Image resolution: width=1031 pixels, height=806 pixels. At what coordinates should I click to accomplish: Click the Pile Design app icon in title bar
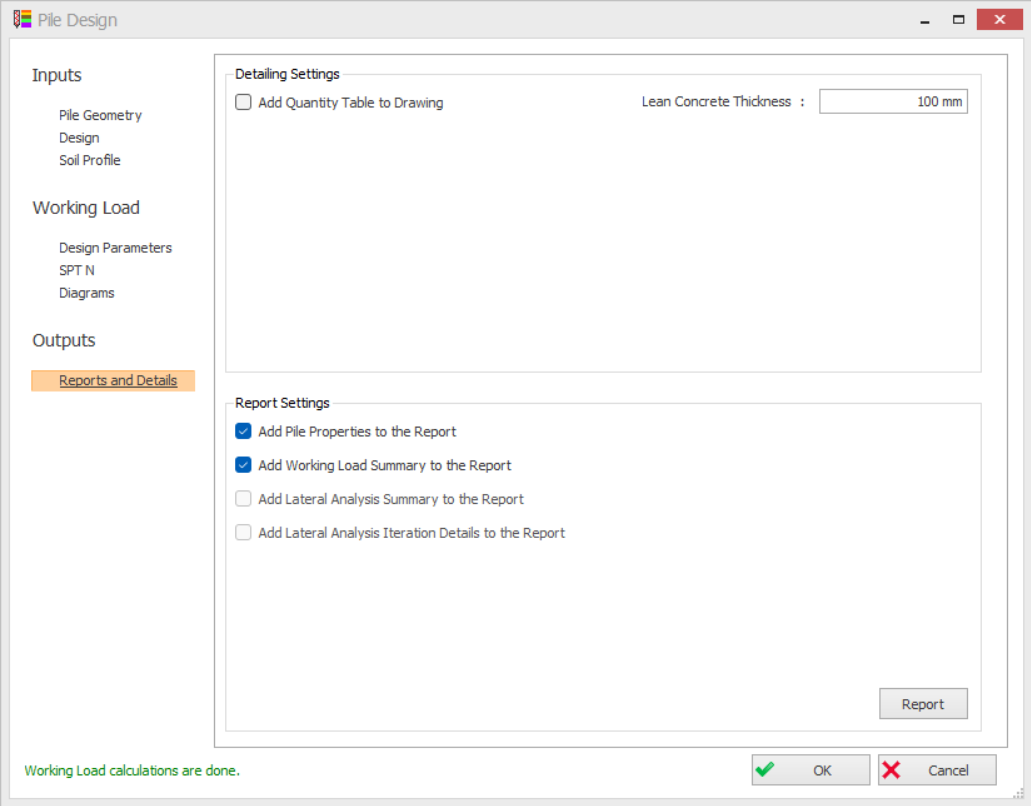point(22,19)
